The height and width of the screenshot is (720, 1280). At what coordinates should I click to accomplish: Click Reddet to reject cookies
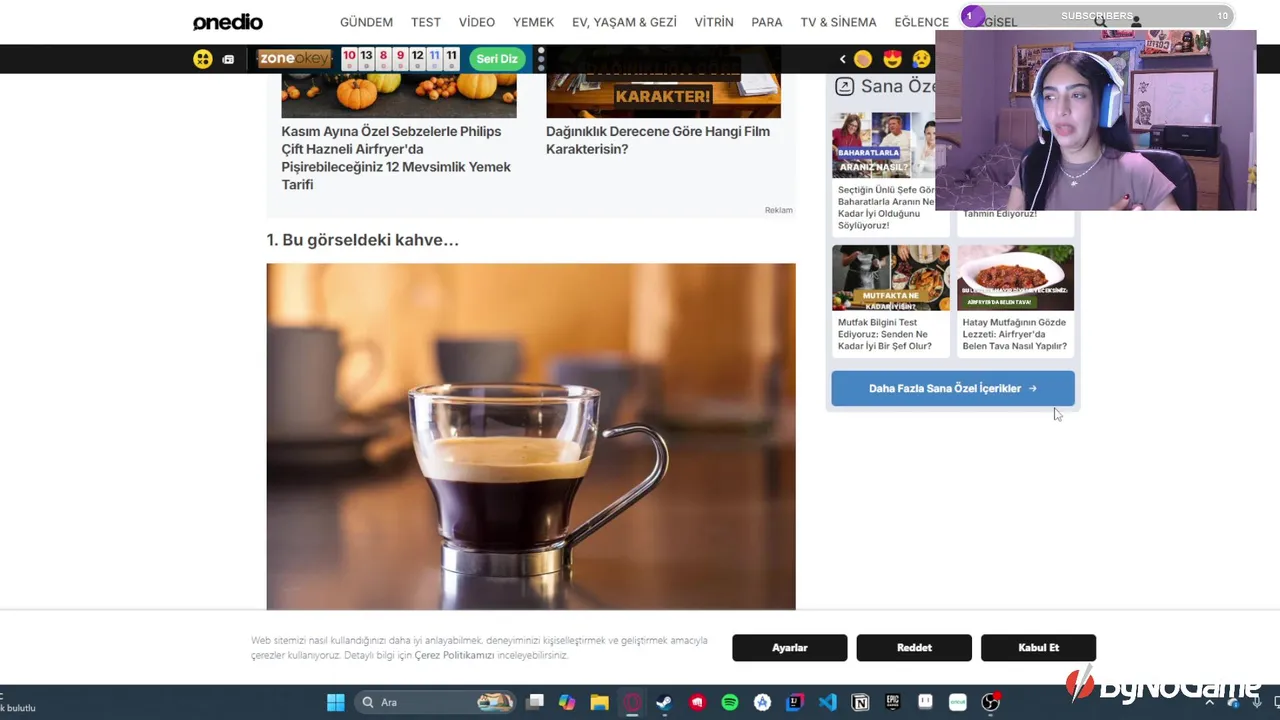coord(914,648)
